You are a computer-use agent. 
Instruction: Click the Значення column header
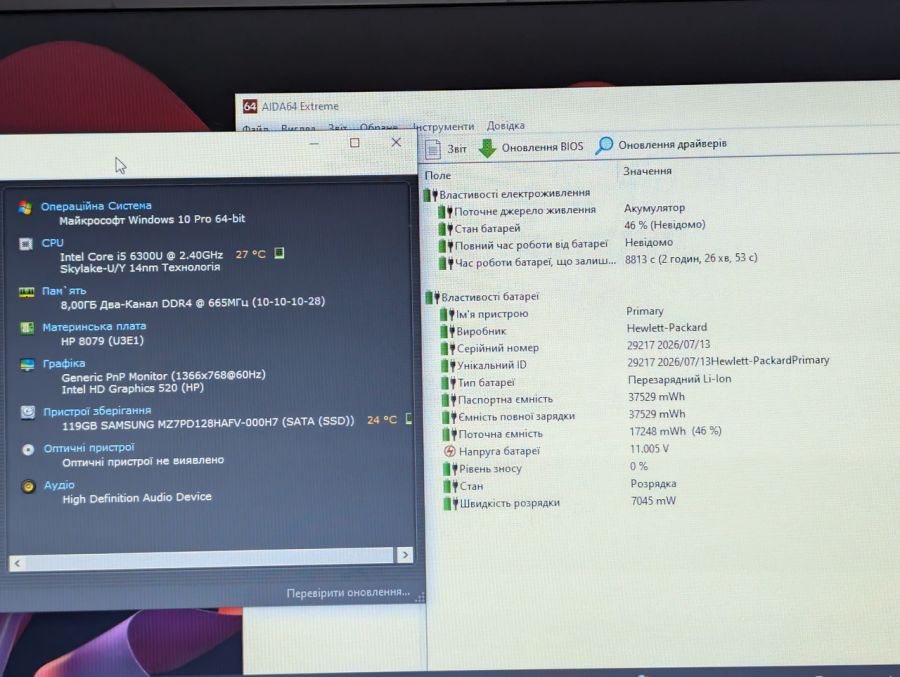pos(647,171)
